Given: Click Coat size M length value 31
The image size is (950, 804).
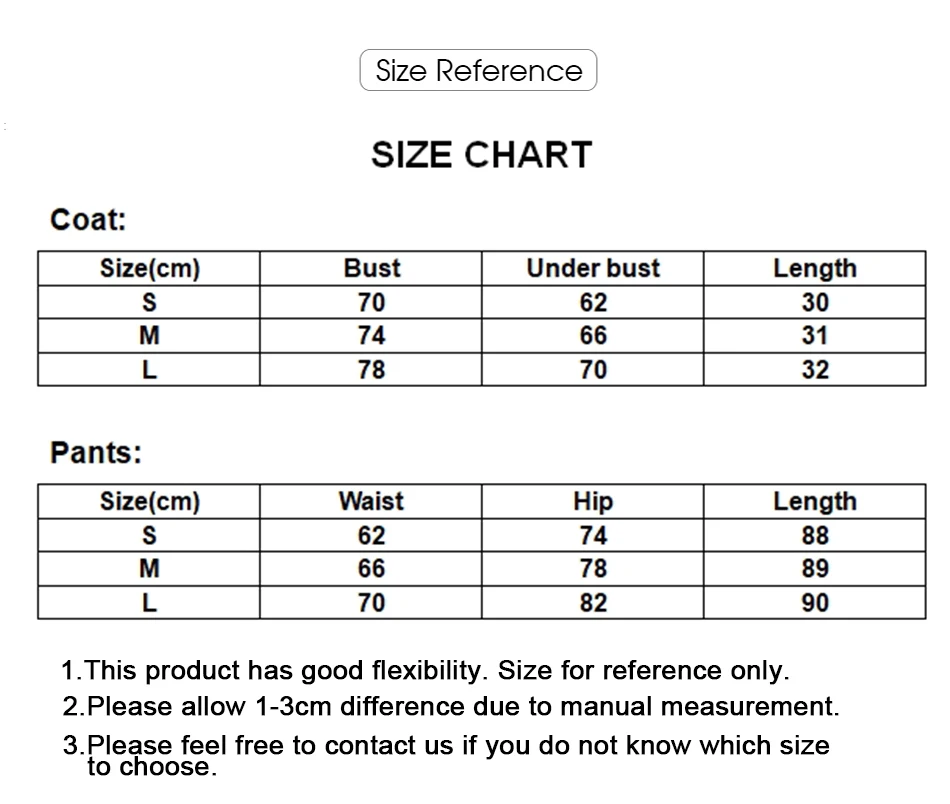Looking at the screenshot, I should point(815,336).
